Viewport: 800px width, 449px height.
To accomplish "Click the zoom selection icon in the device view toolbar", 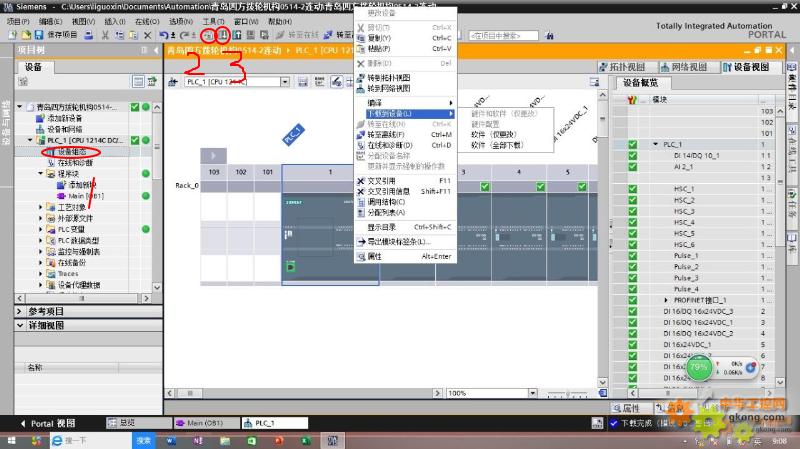I will tap(336, 82).
